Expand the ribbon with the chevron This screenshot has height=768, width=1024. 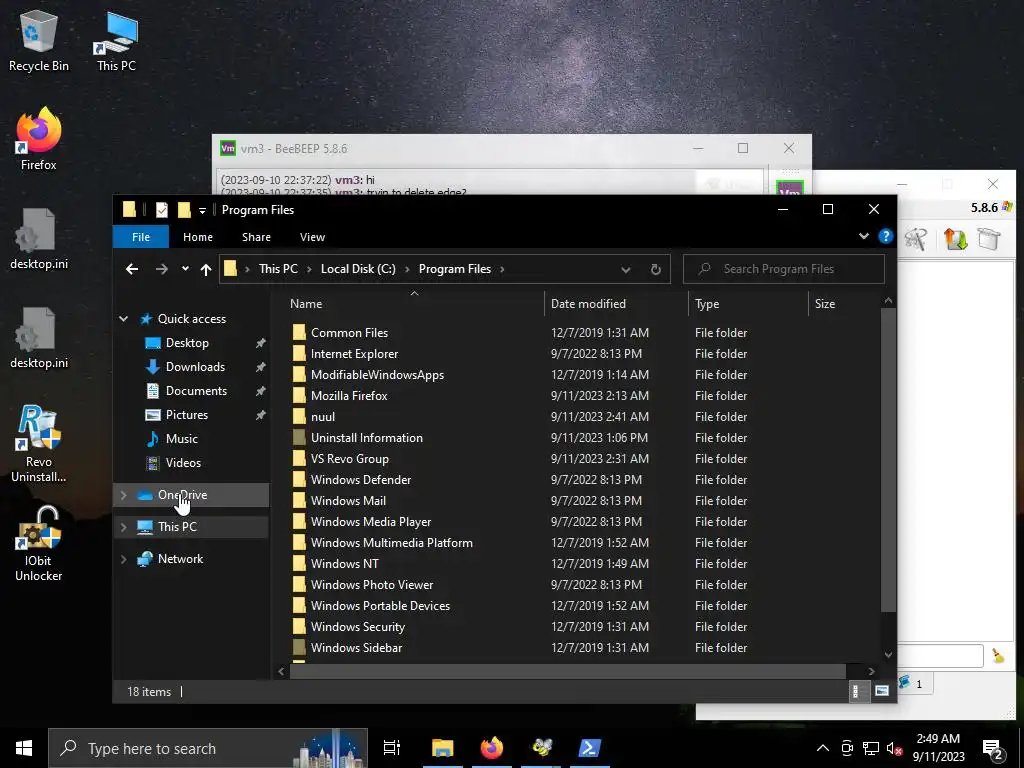click(x=863, y=236)
